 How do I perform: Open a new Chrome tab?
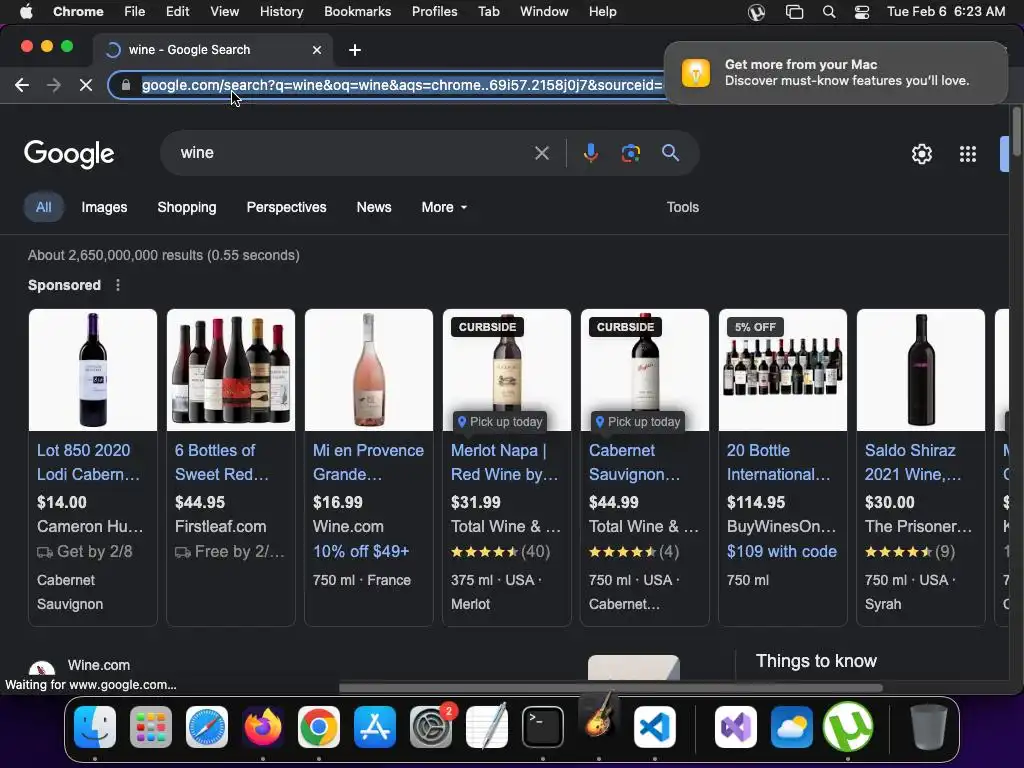[355, 50]
